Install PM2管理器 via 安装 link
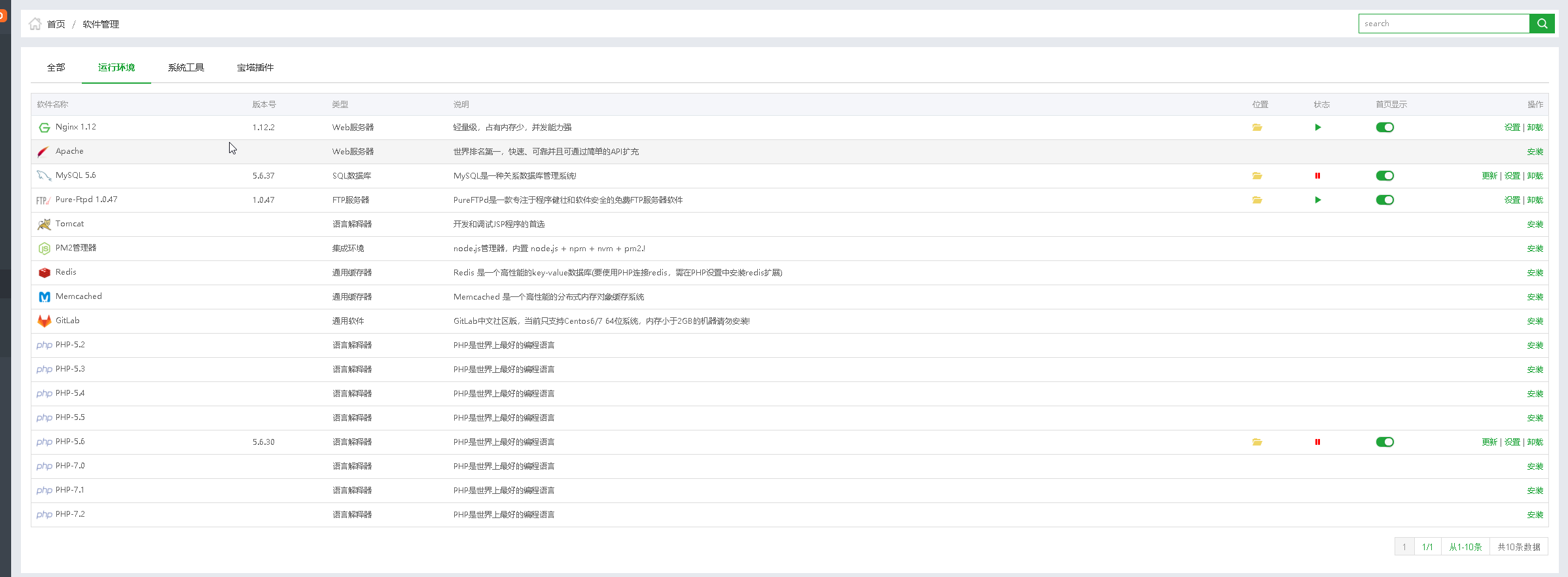Viewport: 1568px width, 577px height. pyautogui.click(x=1535, y=249)
